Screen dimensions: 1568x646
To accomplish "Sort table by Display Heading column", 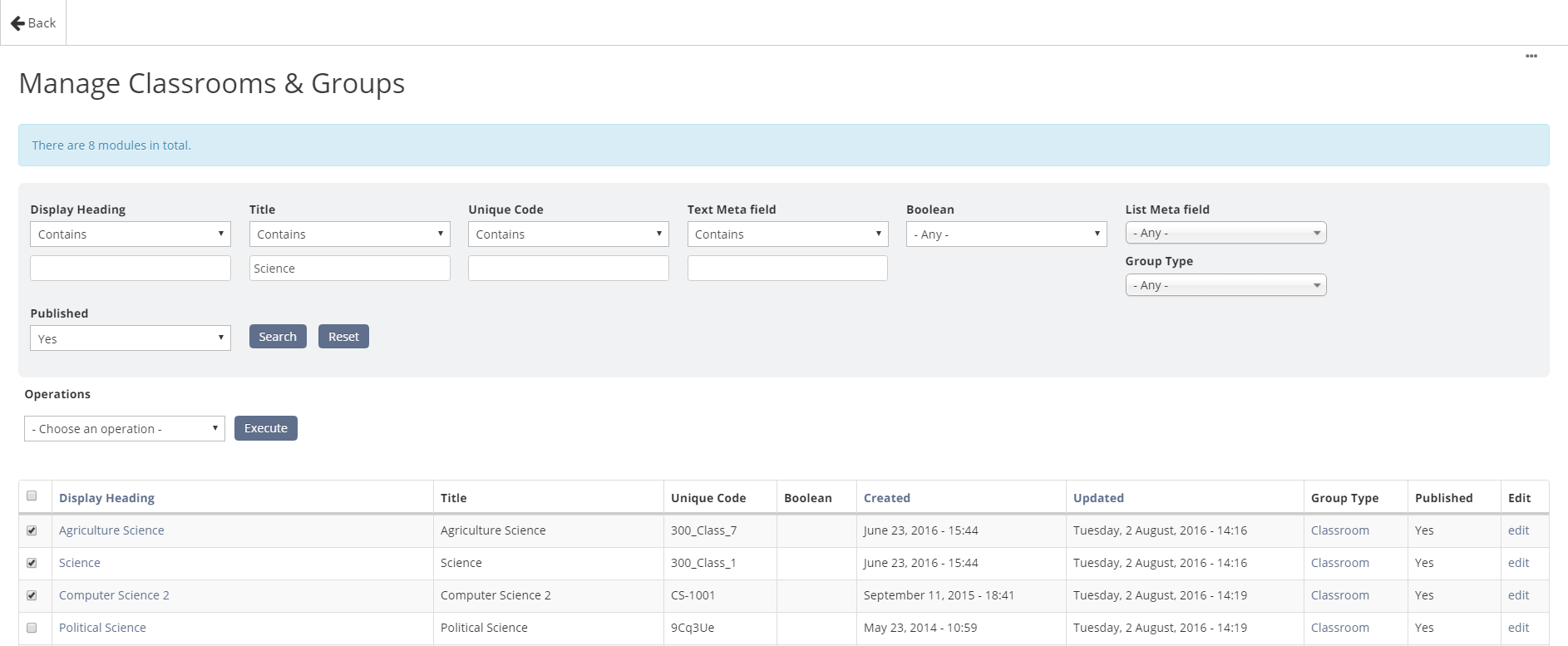I will pyautogui.click(x=106, y=498).
